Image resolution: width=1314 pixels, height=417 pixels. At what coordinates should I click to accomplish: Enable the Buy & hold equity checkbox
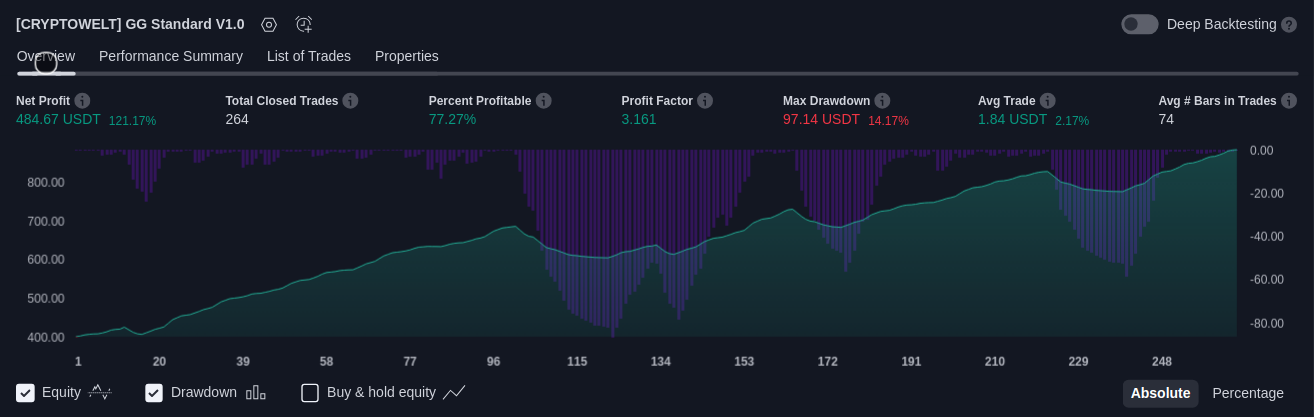click(x=310, y=393)
